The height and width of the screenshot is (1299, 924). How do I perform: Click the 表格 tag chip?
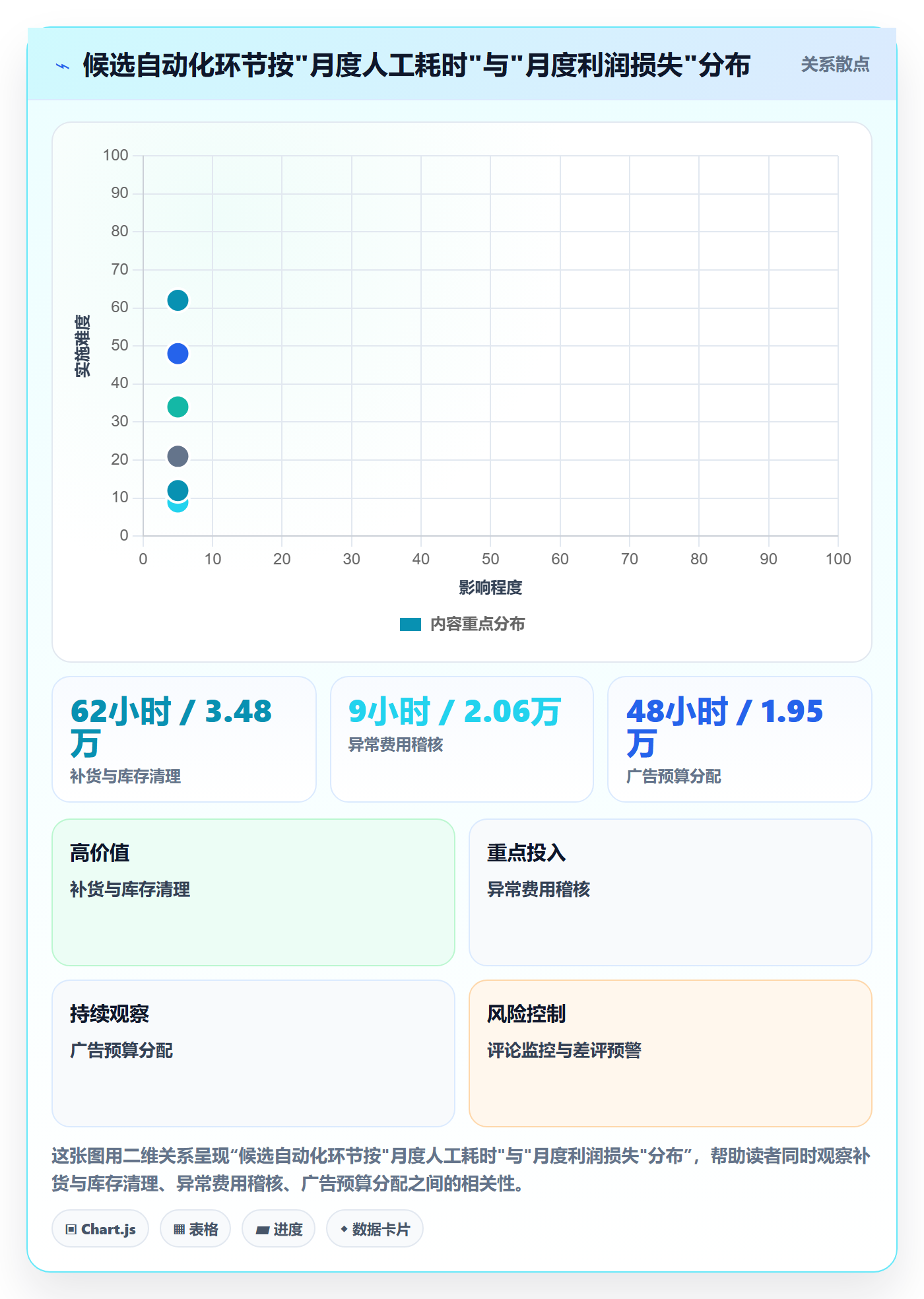click(x=195, y=1229)
